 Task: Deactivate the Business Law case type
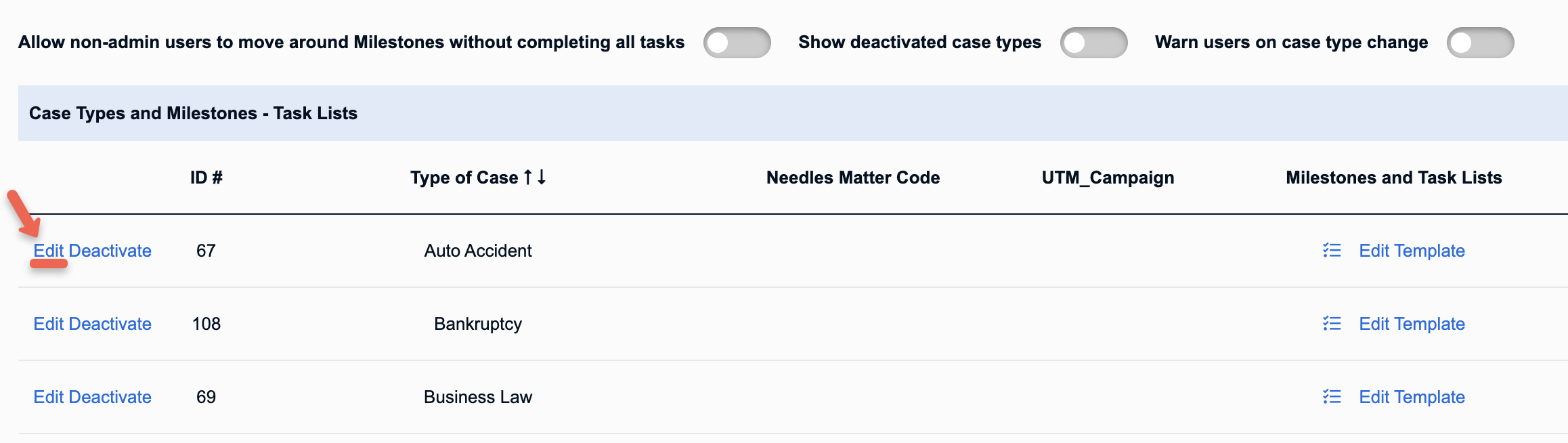click(110, 397)
